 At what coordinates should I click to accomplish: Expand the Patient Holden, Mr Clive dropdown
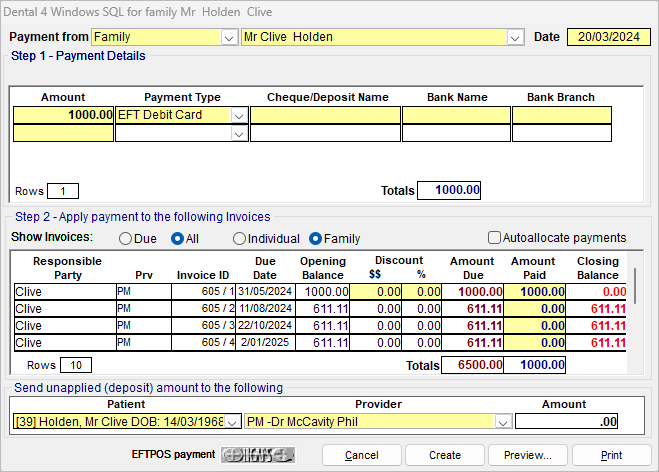(232, 422)
